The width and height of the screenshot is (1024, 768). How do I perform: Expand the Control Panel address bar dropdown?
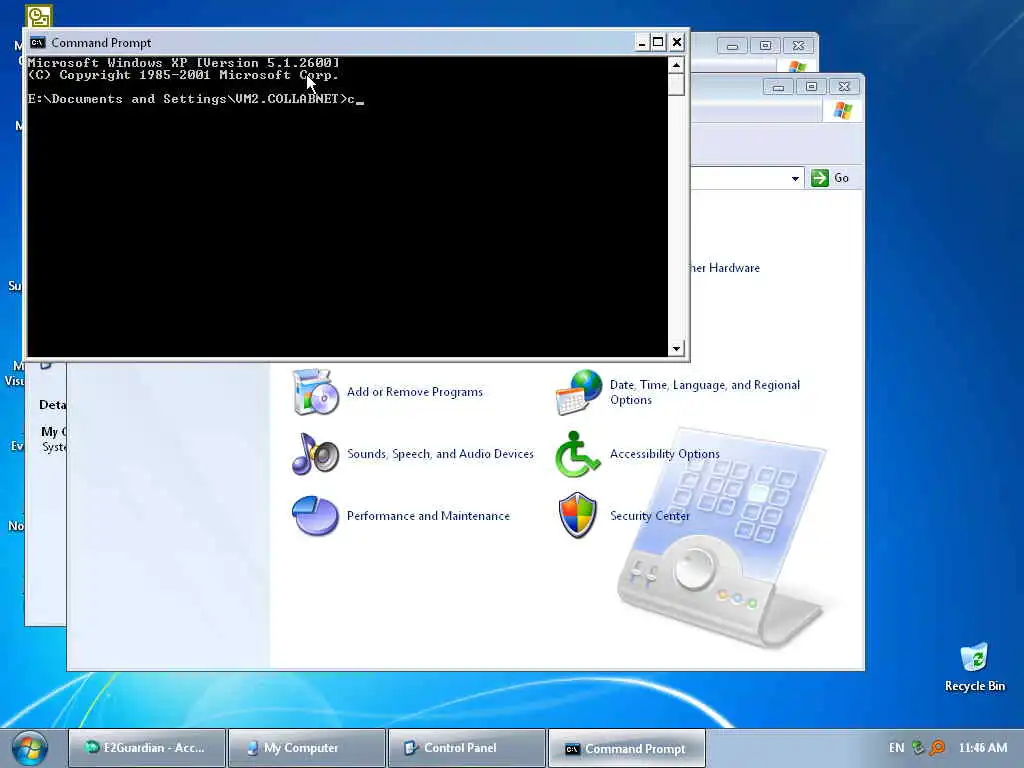pos(795,178)
